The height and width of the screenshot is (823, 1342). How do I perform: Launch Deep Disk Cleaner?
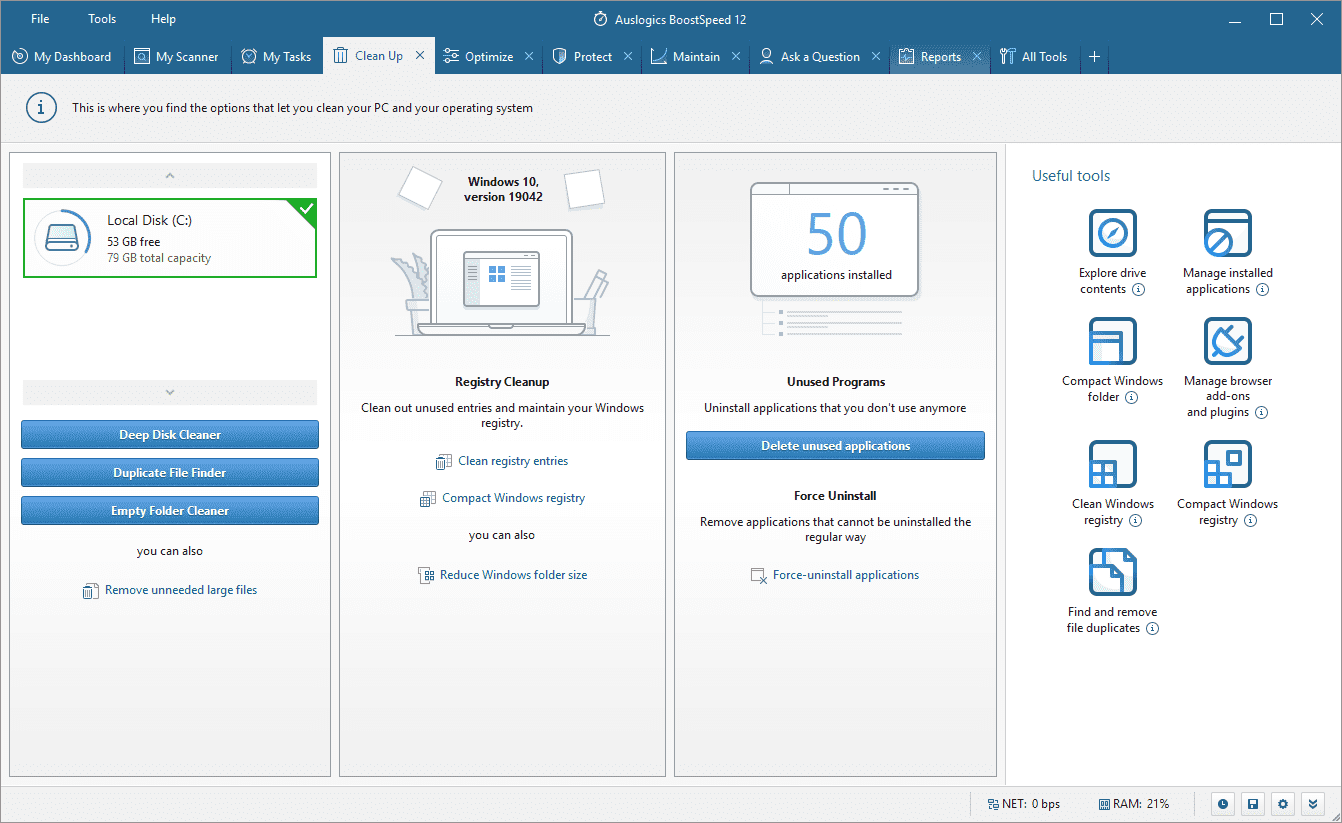coord(170,435)
